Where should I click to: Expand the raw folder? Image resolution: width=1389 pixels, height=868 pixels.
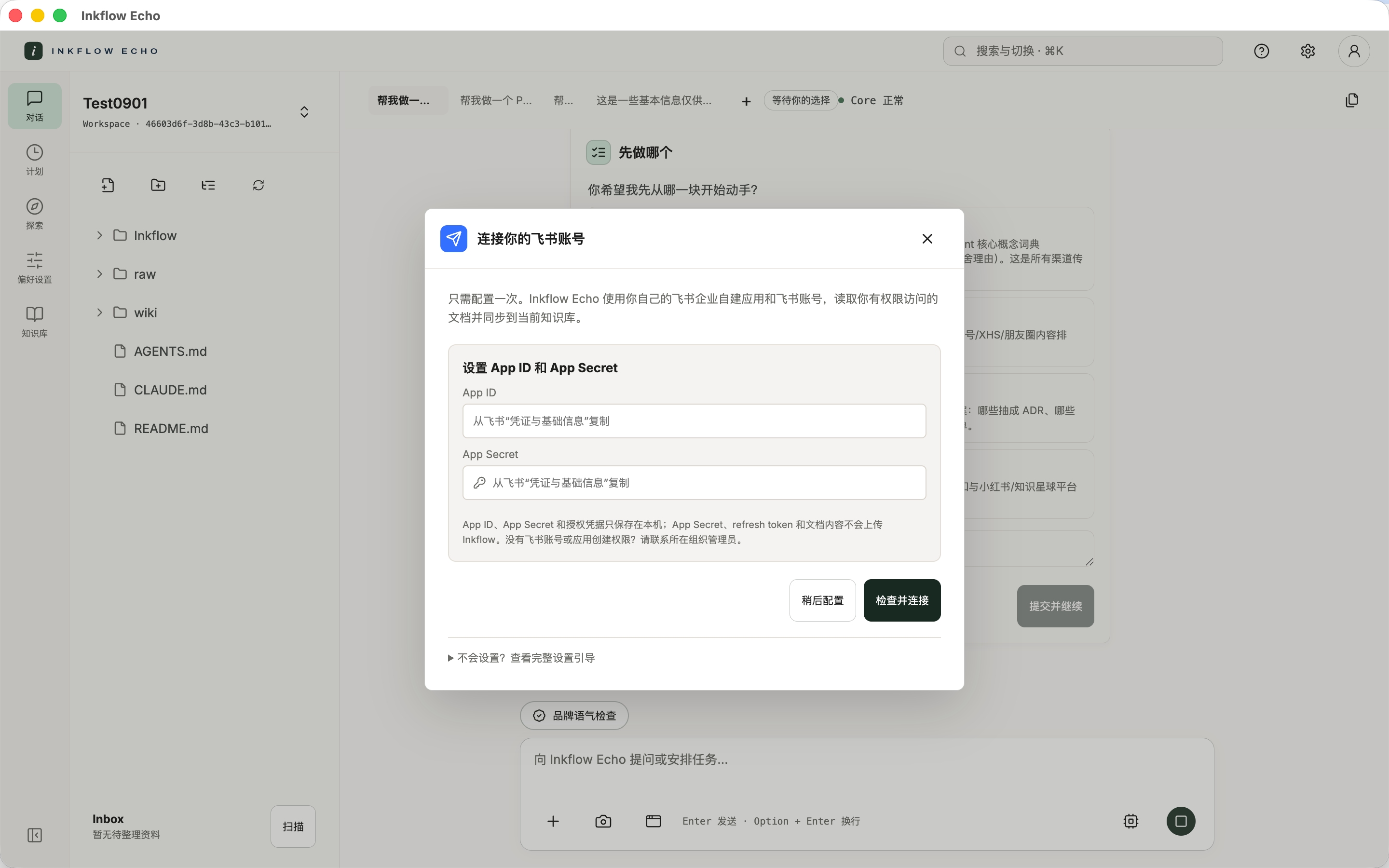click(100, 274)
